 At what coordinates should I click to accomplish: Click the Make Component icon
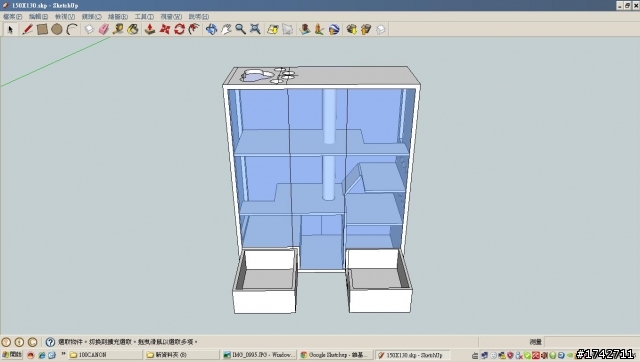[x=89, y=29]
